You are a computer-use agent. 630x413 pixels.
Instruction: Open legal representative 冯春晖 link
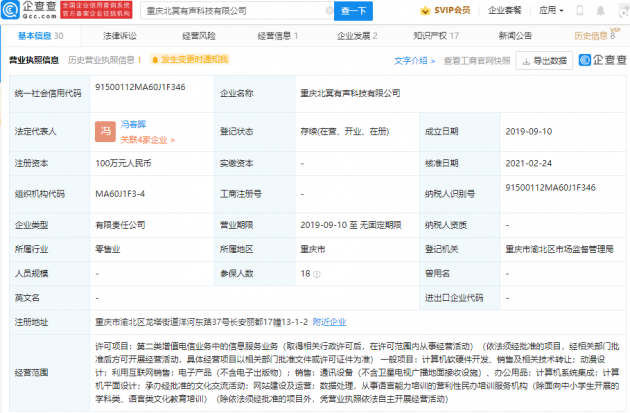point(133,124)
